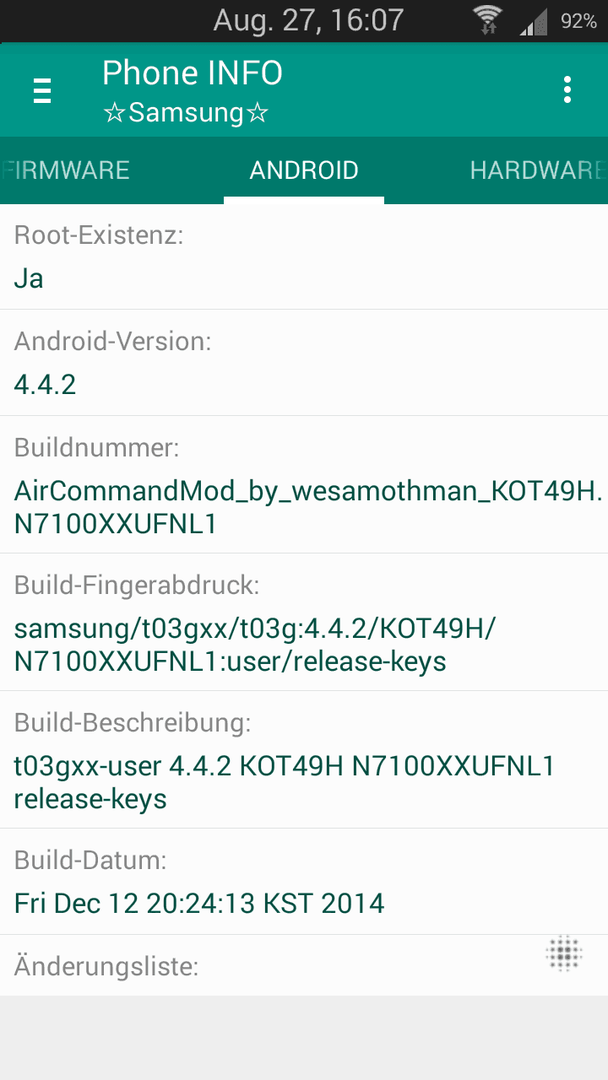Tap the date and time in status bar
608x1080 pixels.
308,20
